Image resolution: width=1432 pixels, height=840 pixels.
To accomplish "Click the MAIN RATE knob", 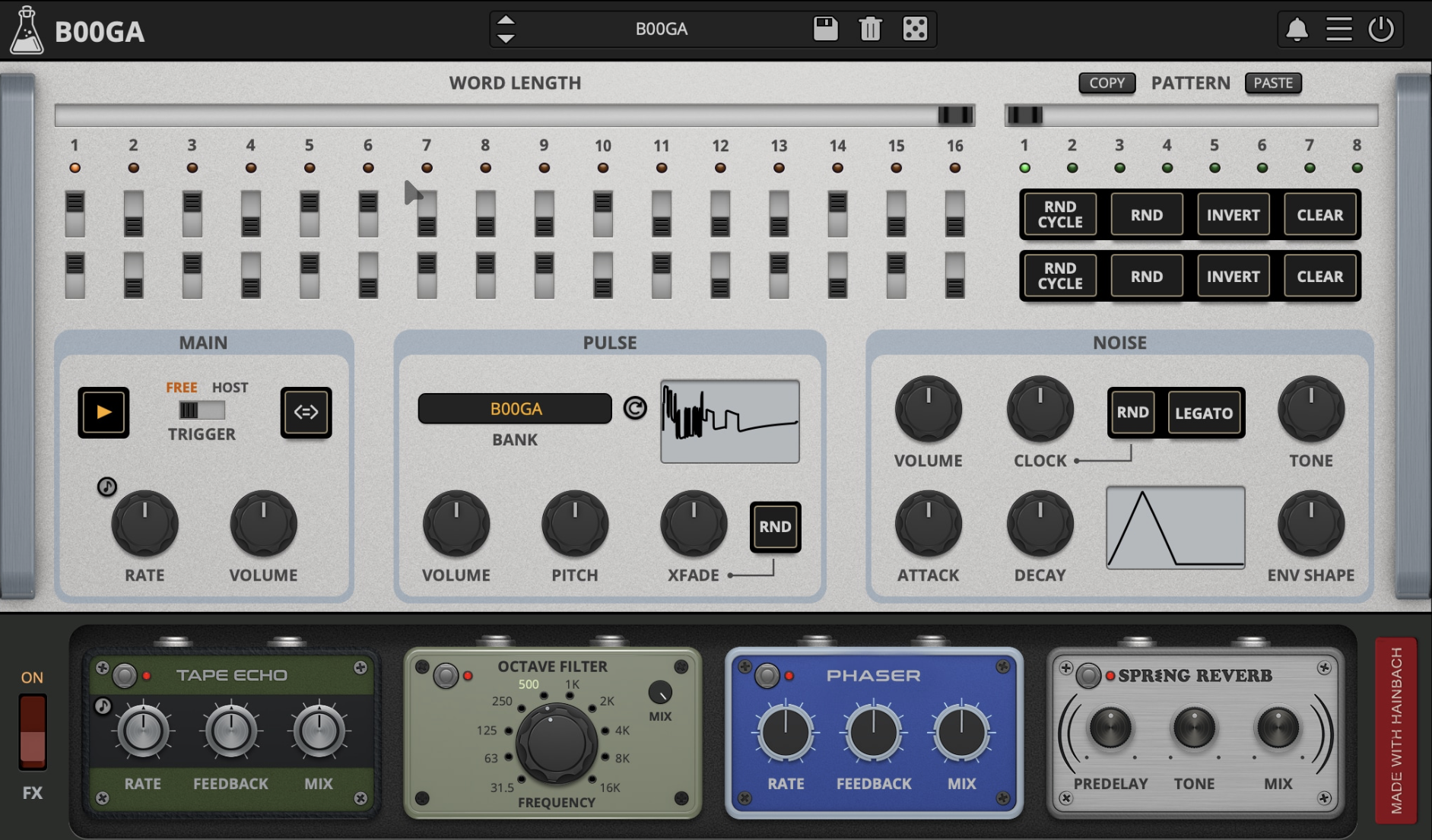I will click(x=144, y=524).
